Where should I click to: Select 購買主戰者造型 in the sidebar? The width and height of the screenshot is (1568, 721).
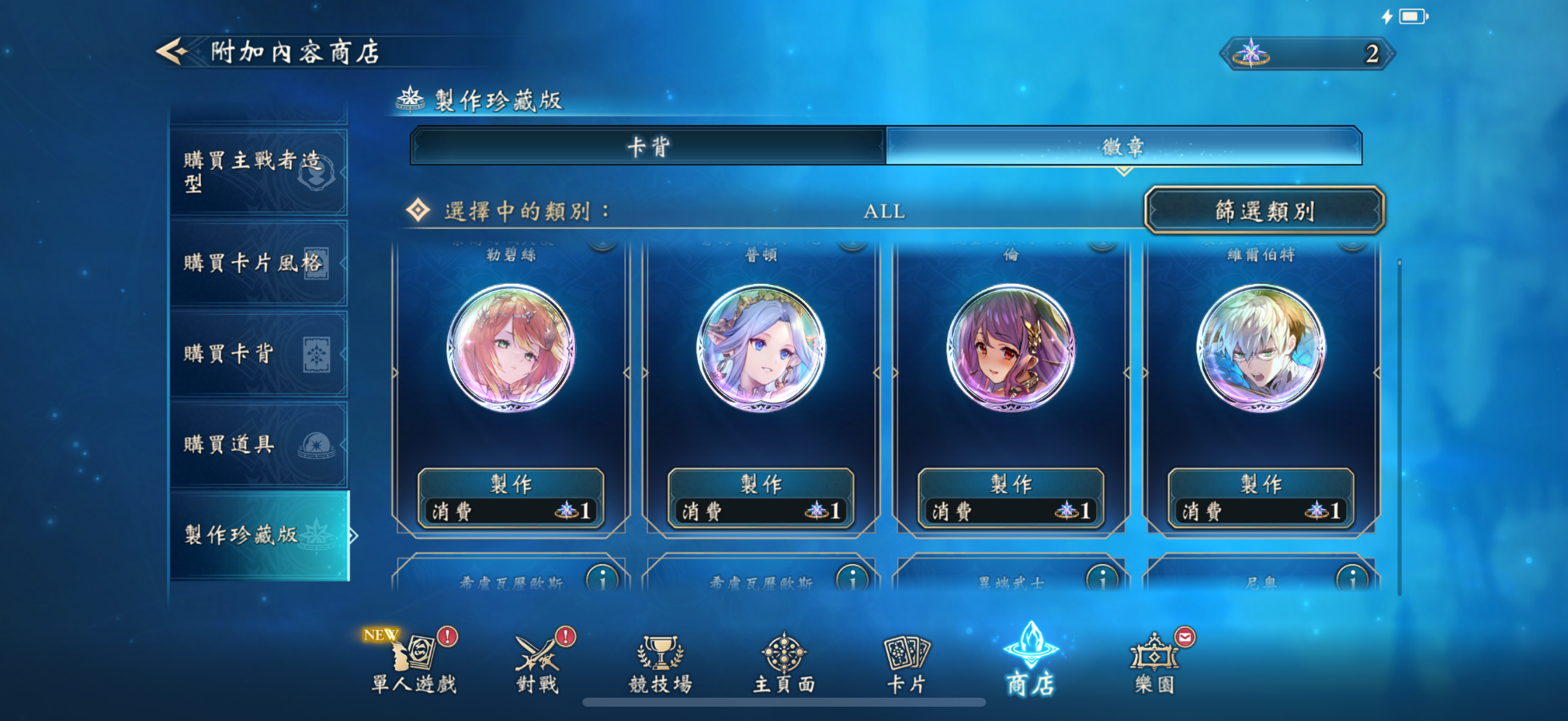point(259,172)
